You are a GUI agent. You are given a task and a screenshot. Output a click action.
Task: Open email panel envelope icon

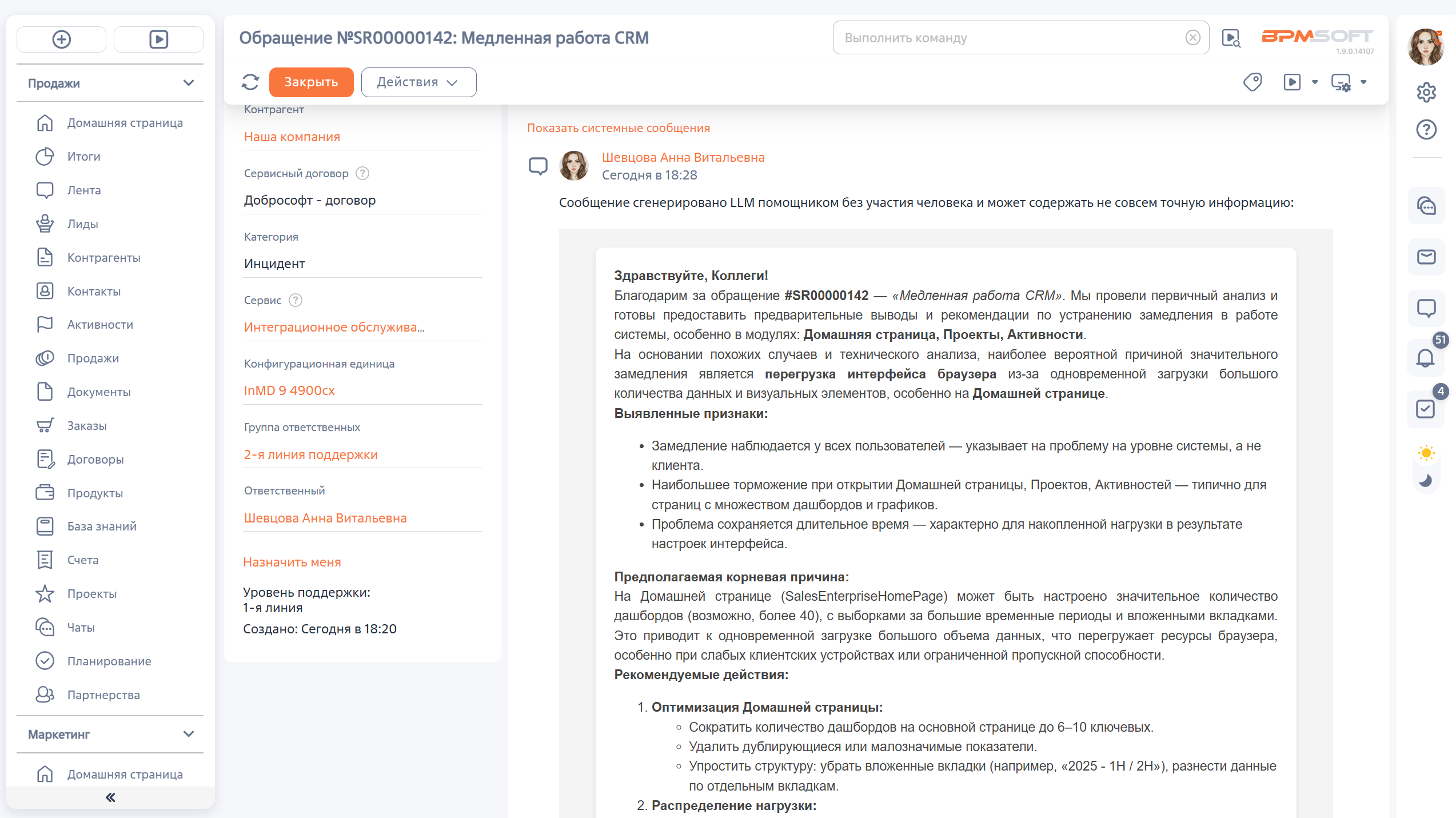[1426, 257]
